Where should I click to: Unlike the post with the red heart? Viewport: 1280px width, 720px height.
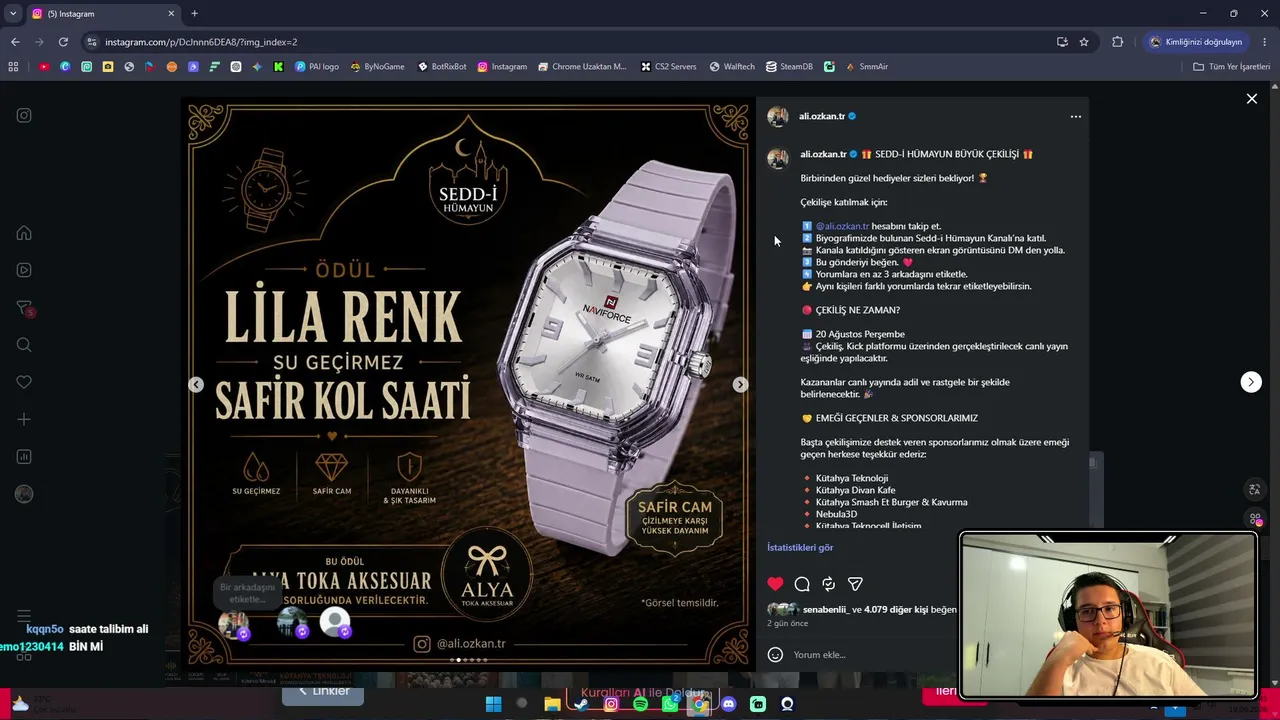(775, 584)
